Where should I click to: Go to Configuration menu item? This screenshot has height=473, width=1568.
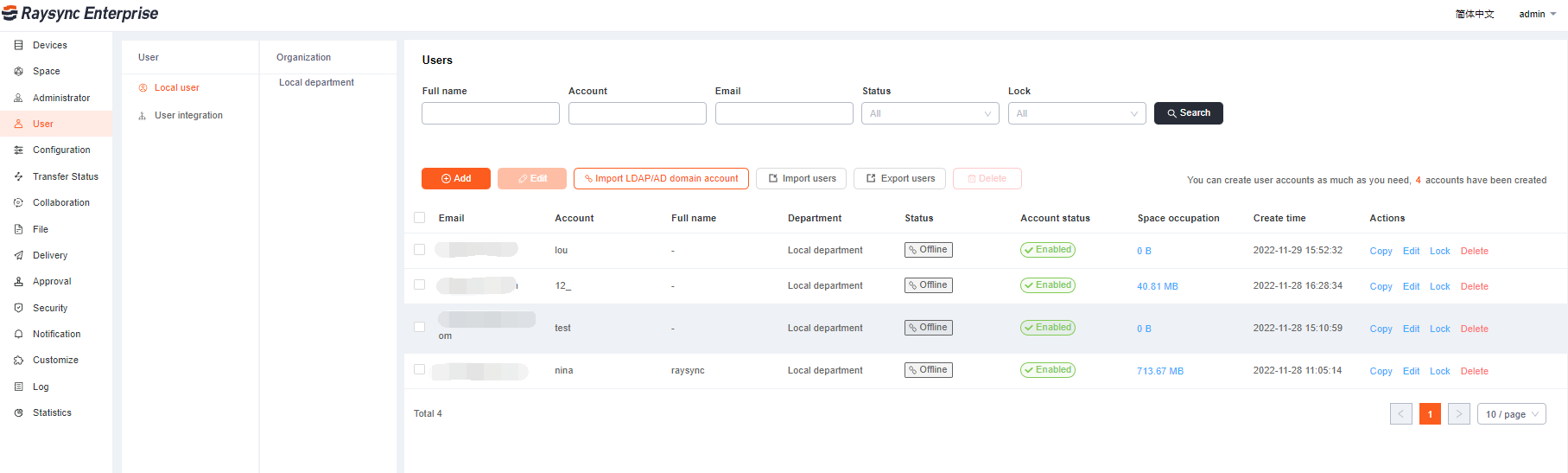(x=56, y=150)
